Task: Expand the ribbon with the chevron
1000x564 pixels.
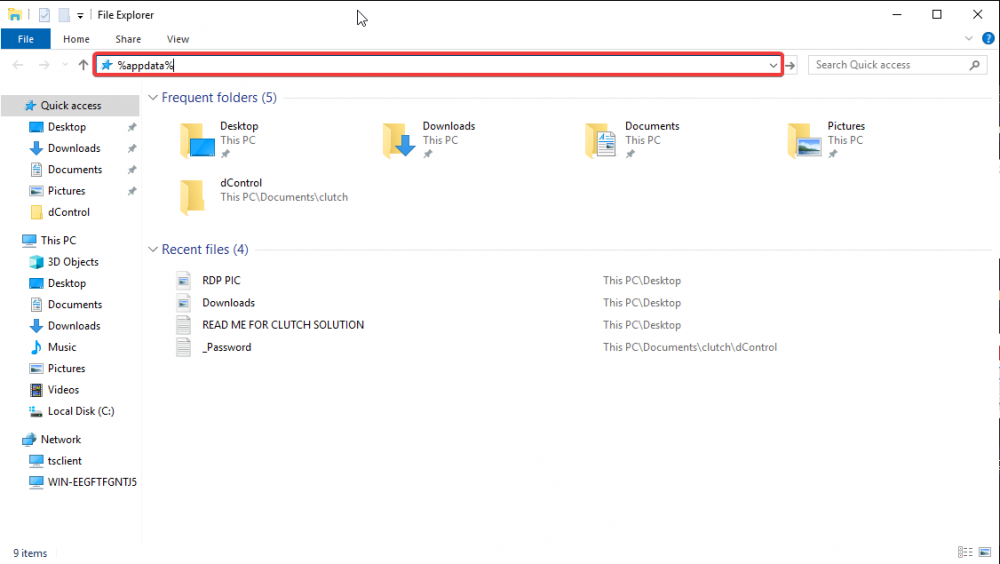Action: (968, 39)
